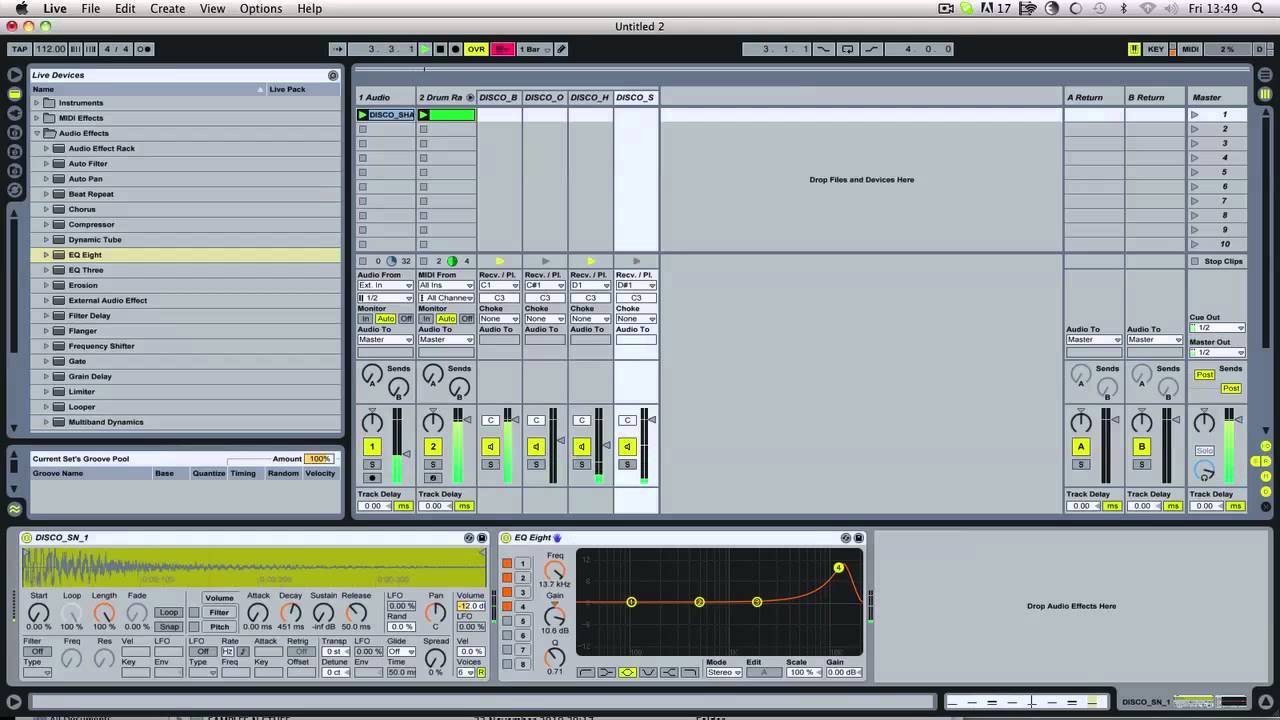1280x720 pixels.
Task: Open MIDI From dropdown showing All Ins
Action: click(446, 286)
